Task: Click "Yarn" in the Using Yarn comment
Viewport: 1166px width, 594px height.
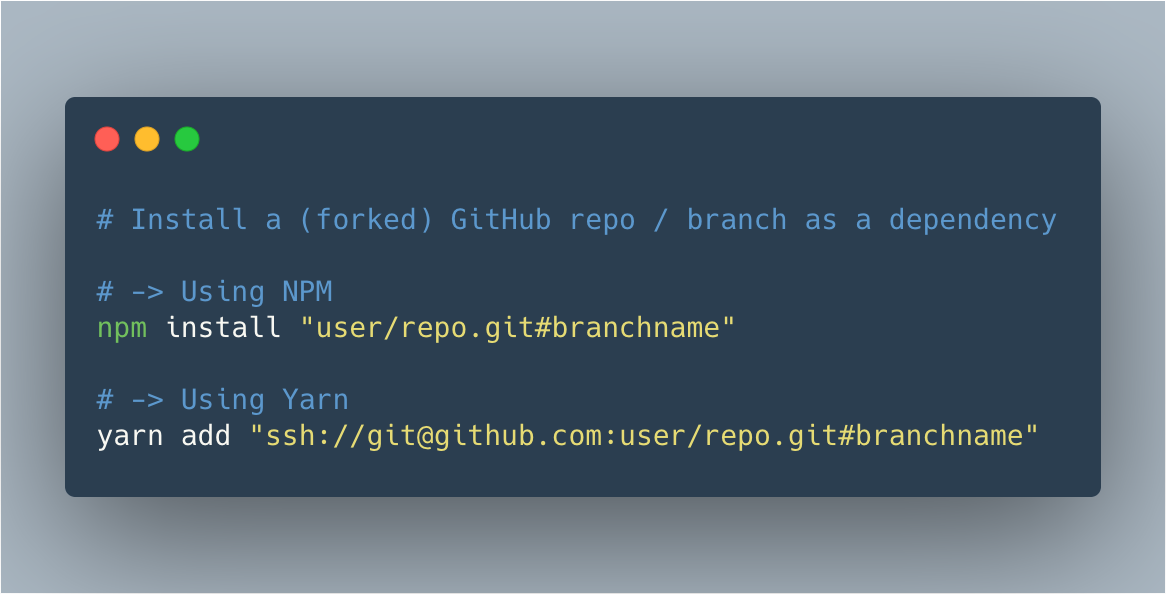Action: (315, 400)
